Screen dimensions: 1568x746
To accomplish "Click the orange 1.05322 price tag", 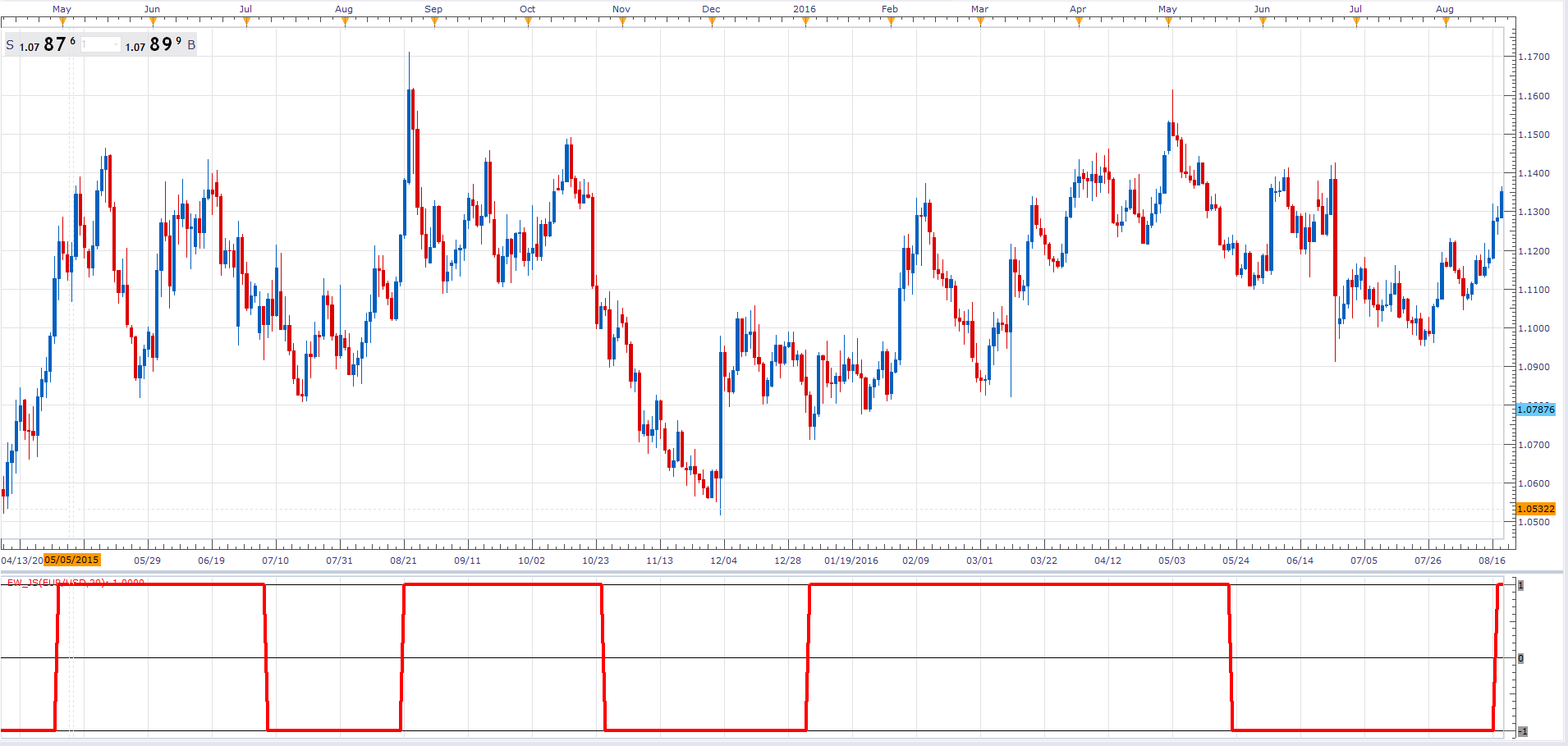I will click(x=1535, y=509).
